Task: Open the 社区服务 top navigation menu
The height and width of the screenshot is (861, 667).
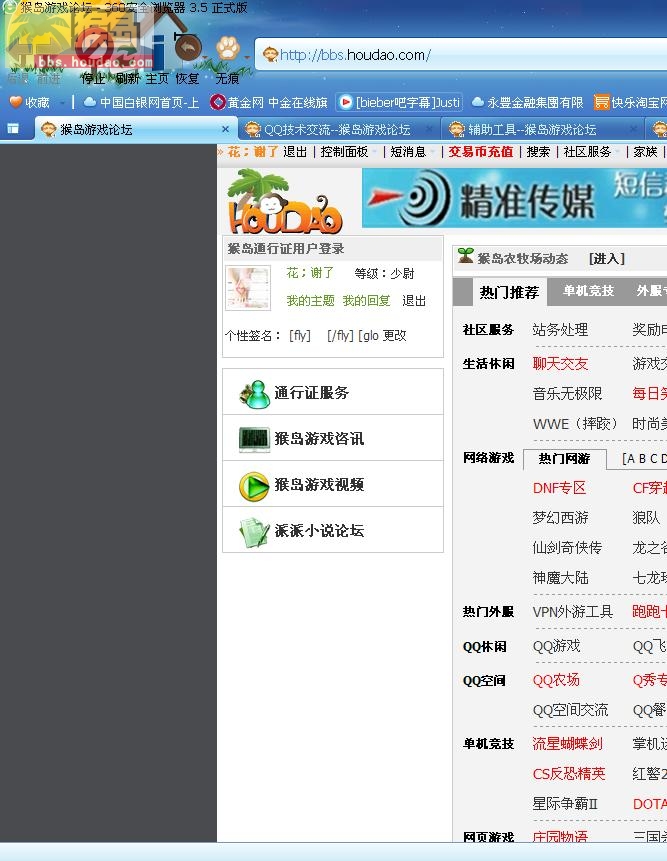Action: pos(587,152)
